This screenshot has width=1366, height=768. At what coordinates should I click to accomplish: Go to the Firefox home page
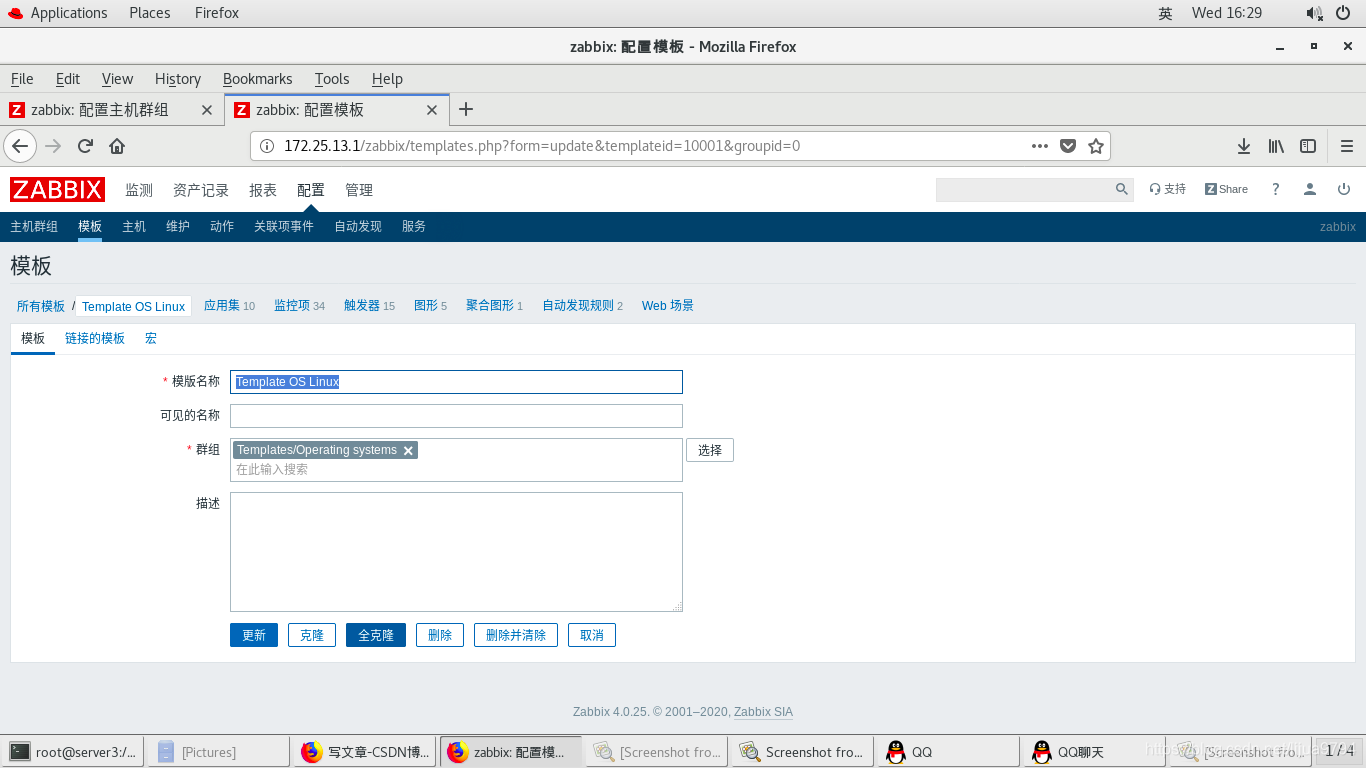coord(117,146)
